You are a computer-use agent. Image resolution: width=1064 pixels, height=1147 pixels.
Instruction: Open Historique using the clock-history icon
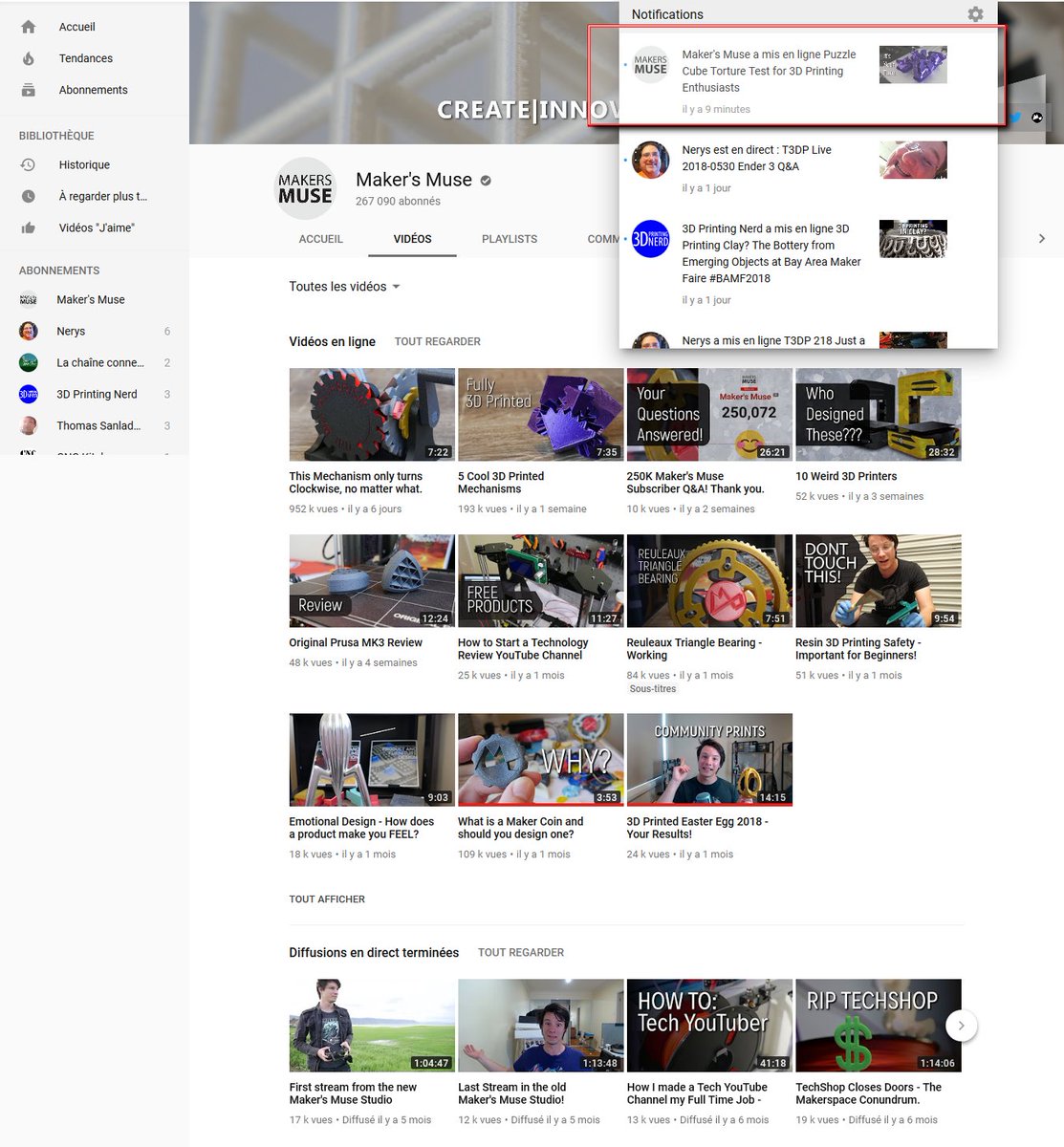(28, 164)
